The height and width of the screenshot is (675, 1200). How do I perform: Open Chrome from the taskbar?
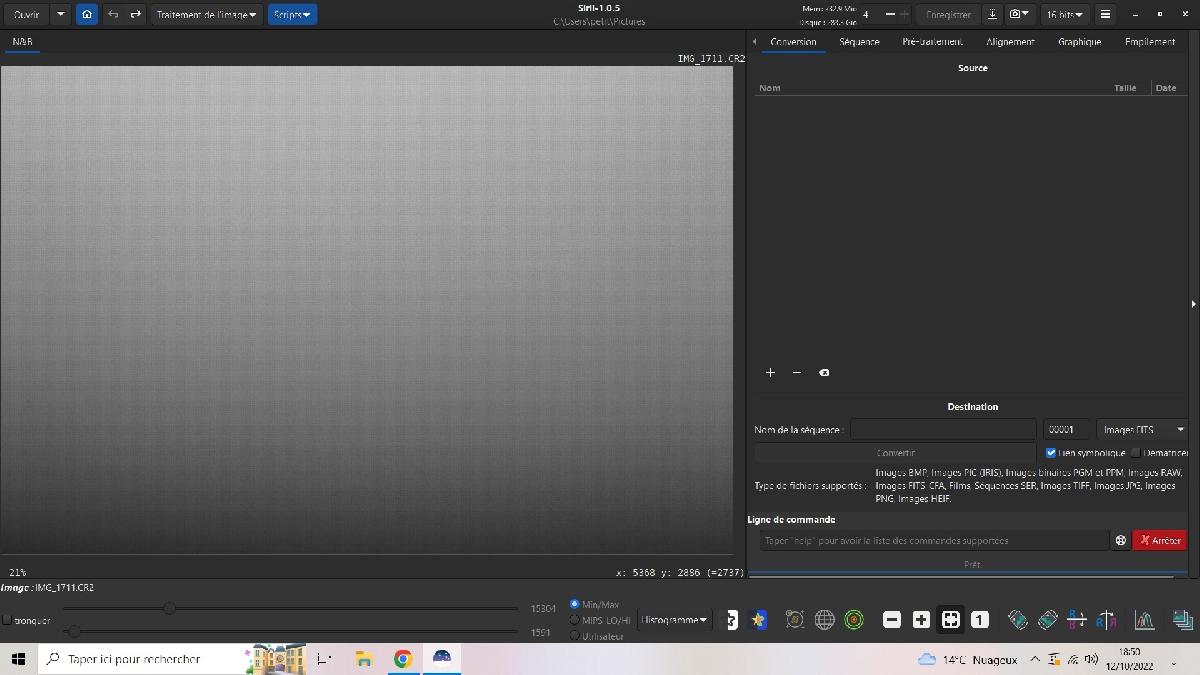pyautogui.click(x=402, y=659)
